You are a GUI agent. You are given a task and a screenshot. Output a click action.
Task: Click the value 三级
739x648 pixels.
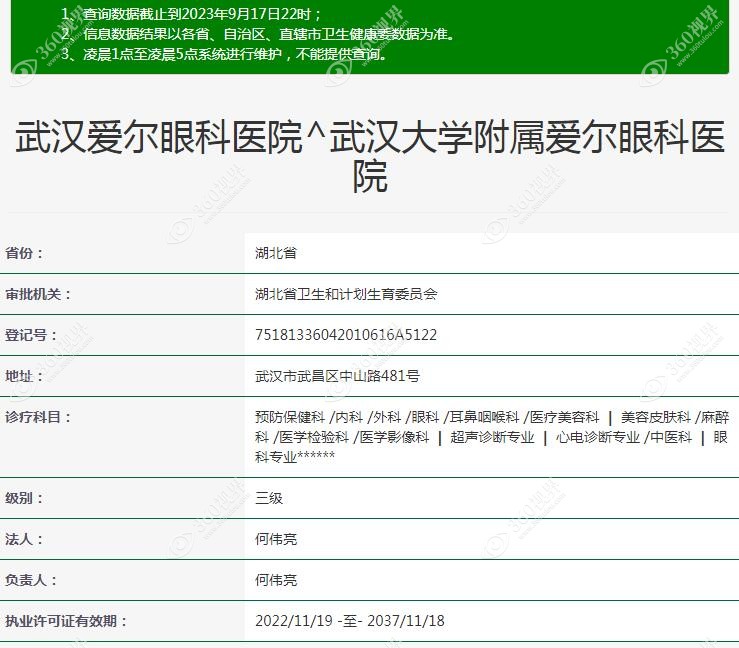[269, 498]
